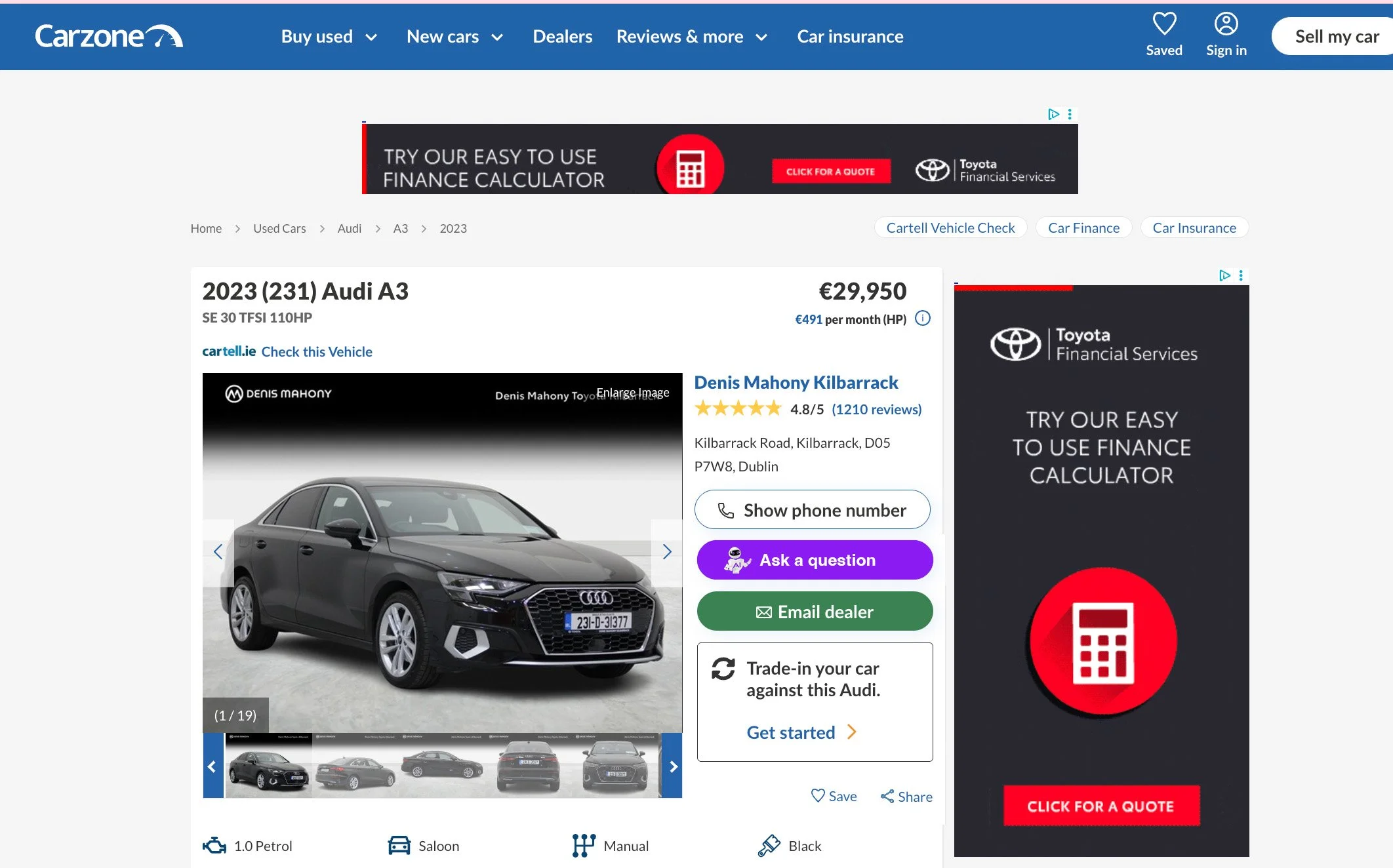Click the phone handset icon
The image size is (1393, 868).
click(x=726, y=510)
